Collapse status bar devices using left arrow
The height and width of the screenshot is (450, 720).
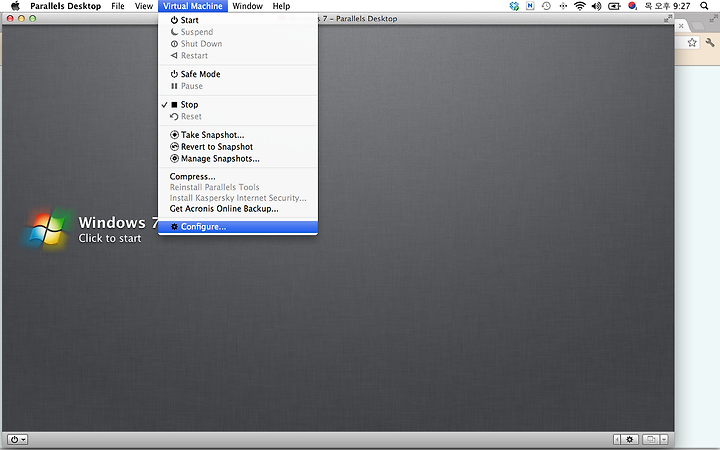(617, 439)
